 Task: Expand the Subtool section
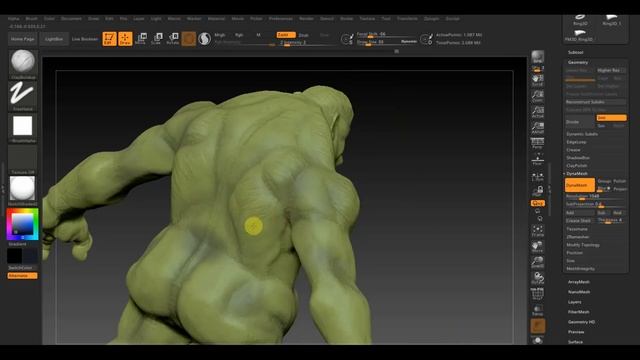point(576,53)
